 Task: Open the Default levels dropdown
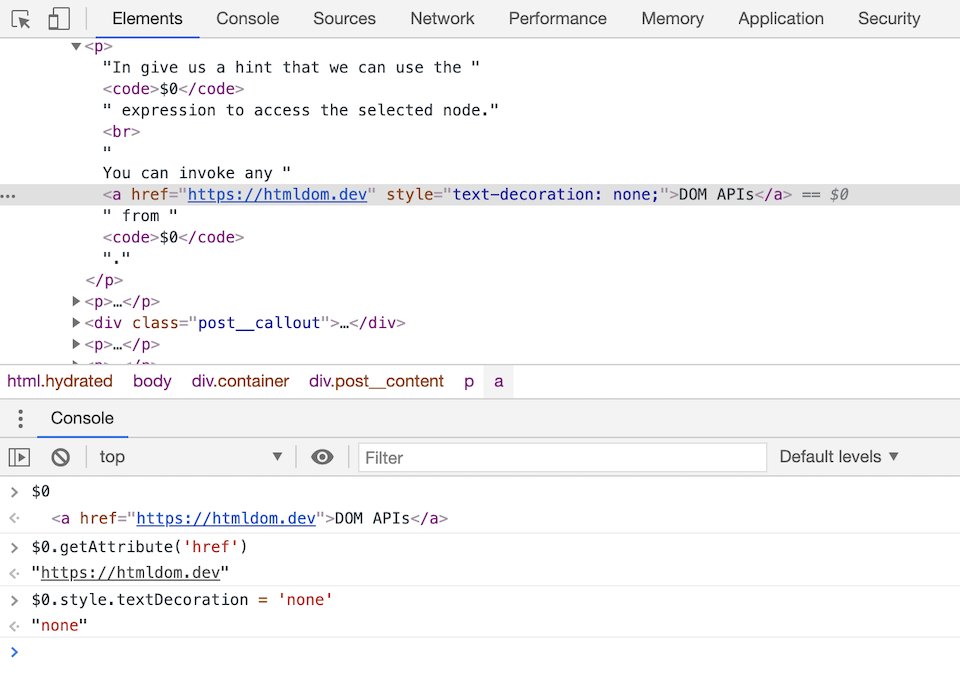pos(839,457)
